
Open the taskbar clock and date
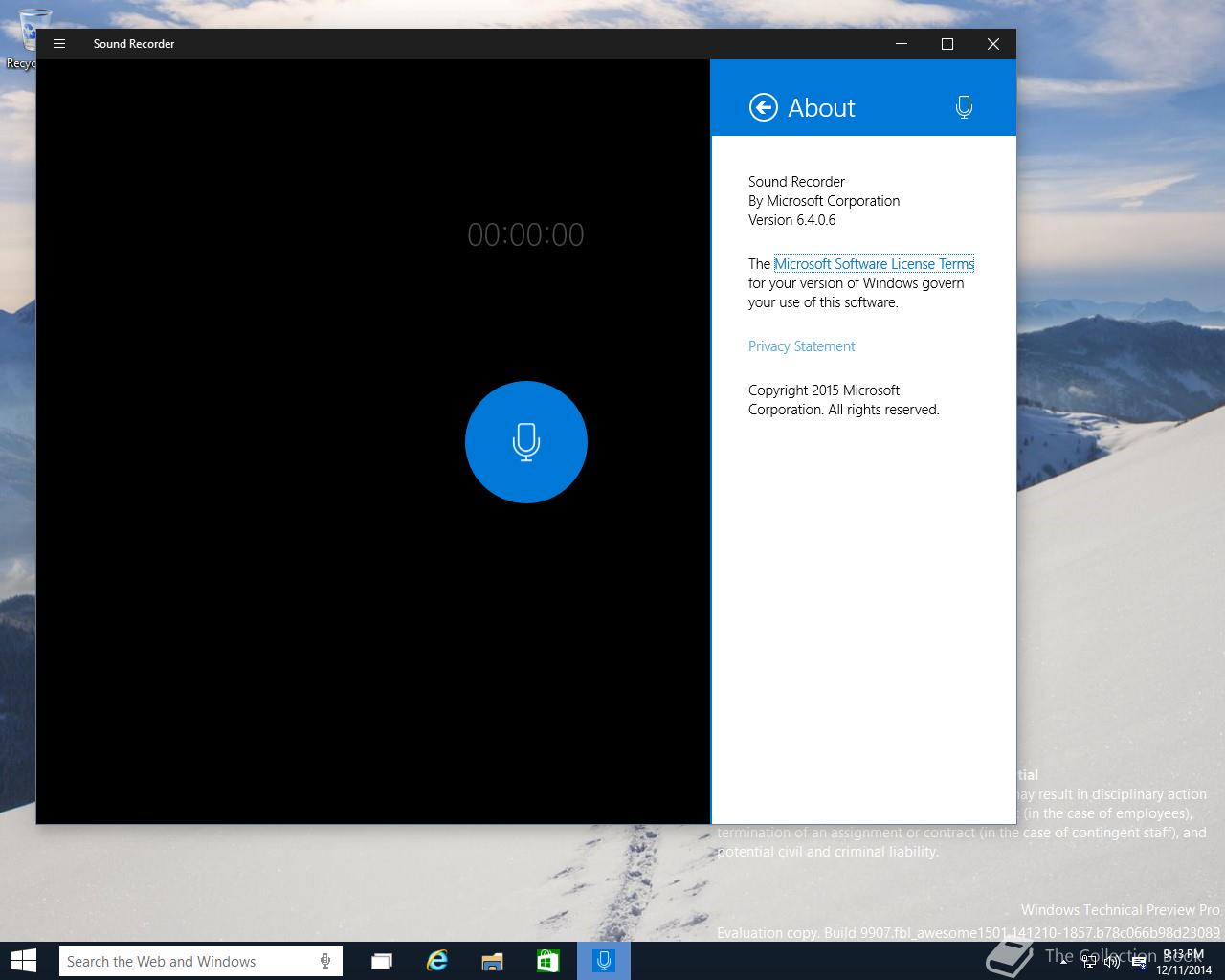tap(1184, 962)
